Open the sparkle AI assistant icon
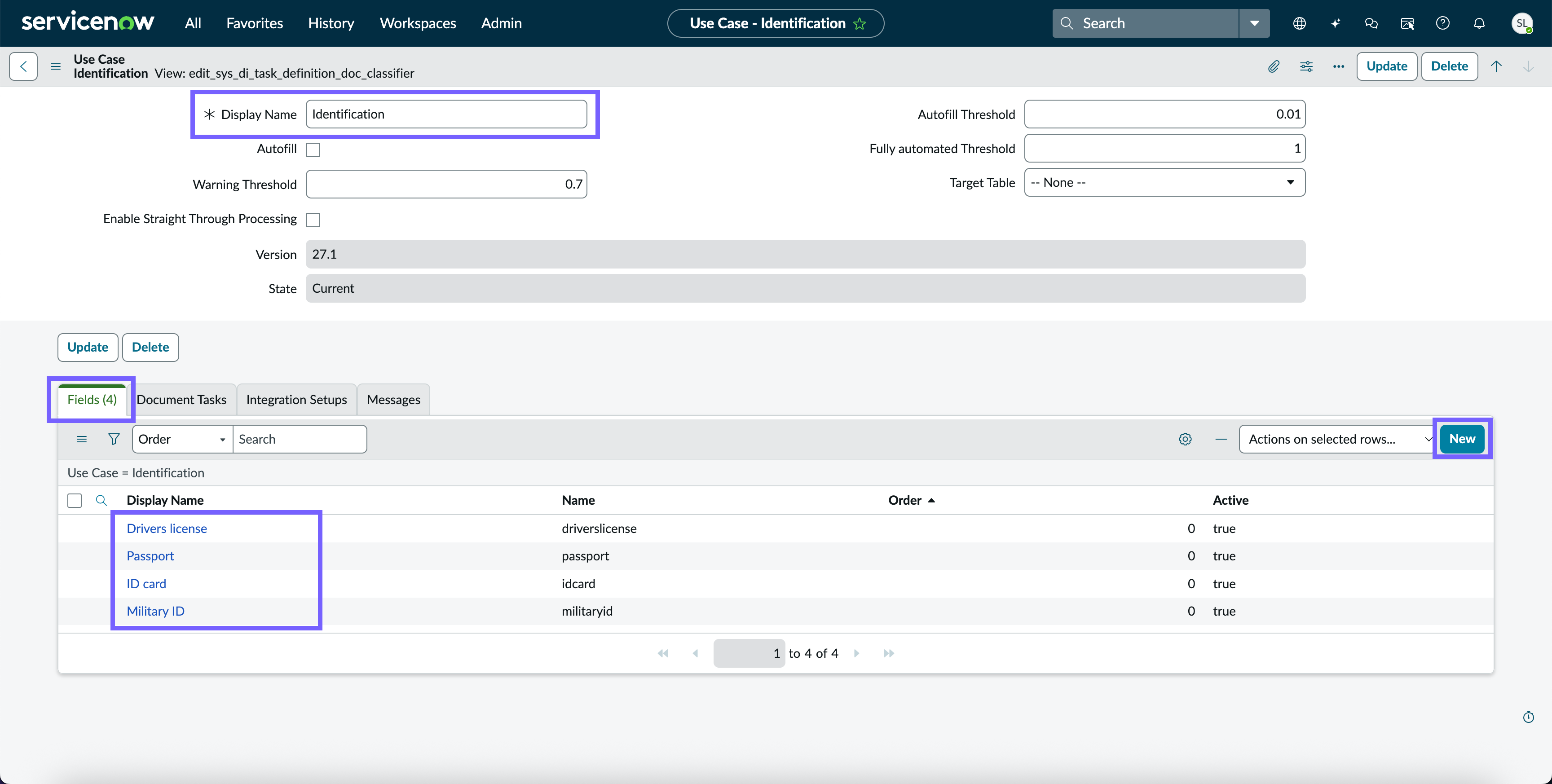Screen dimensions: 1552x784 [x=1336, y=23]
